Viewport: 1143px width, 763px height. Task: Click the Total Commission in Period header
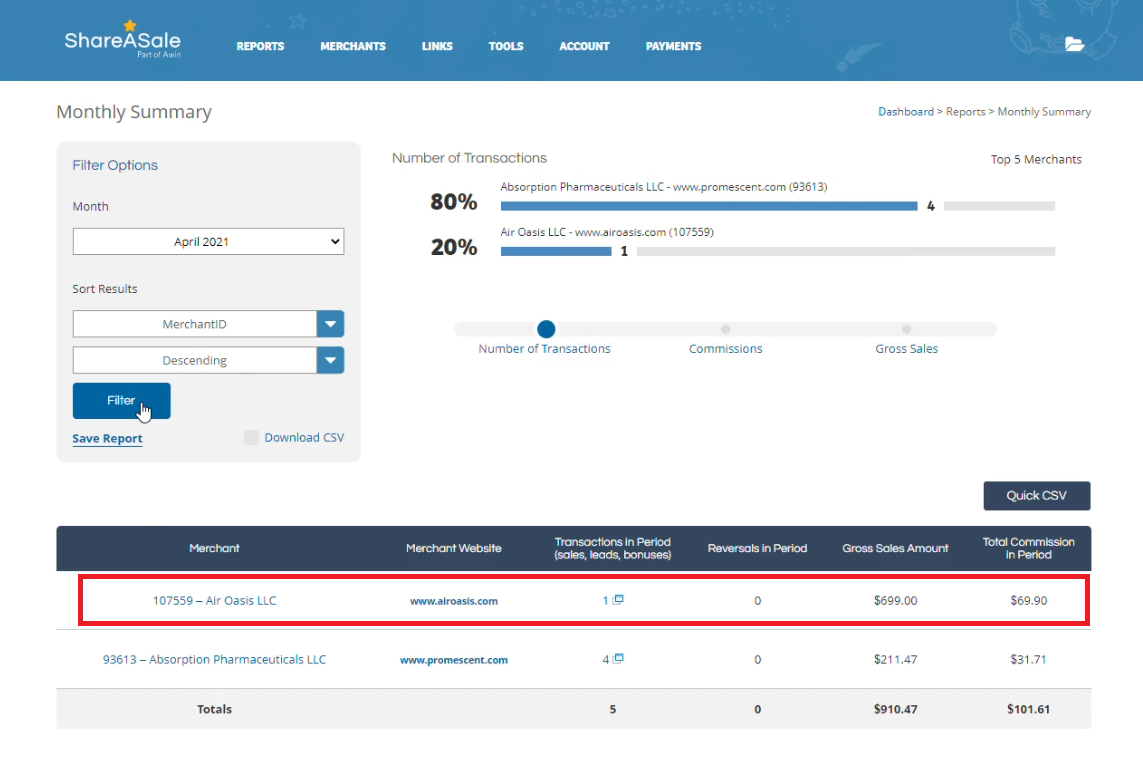(1029, 548)
